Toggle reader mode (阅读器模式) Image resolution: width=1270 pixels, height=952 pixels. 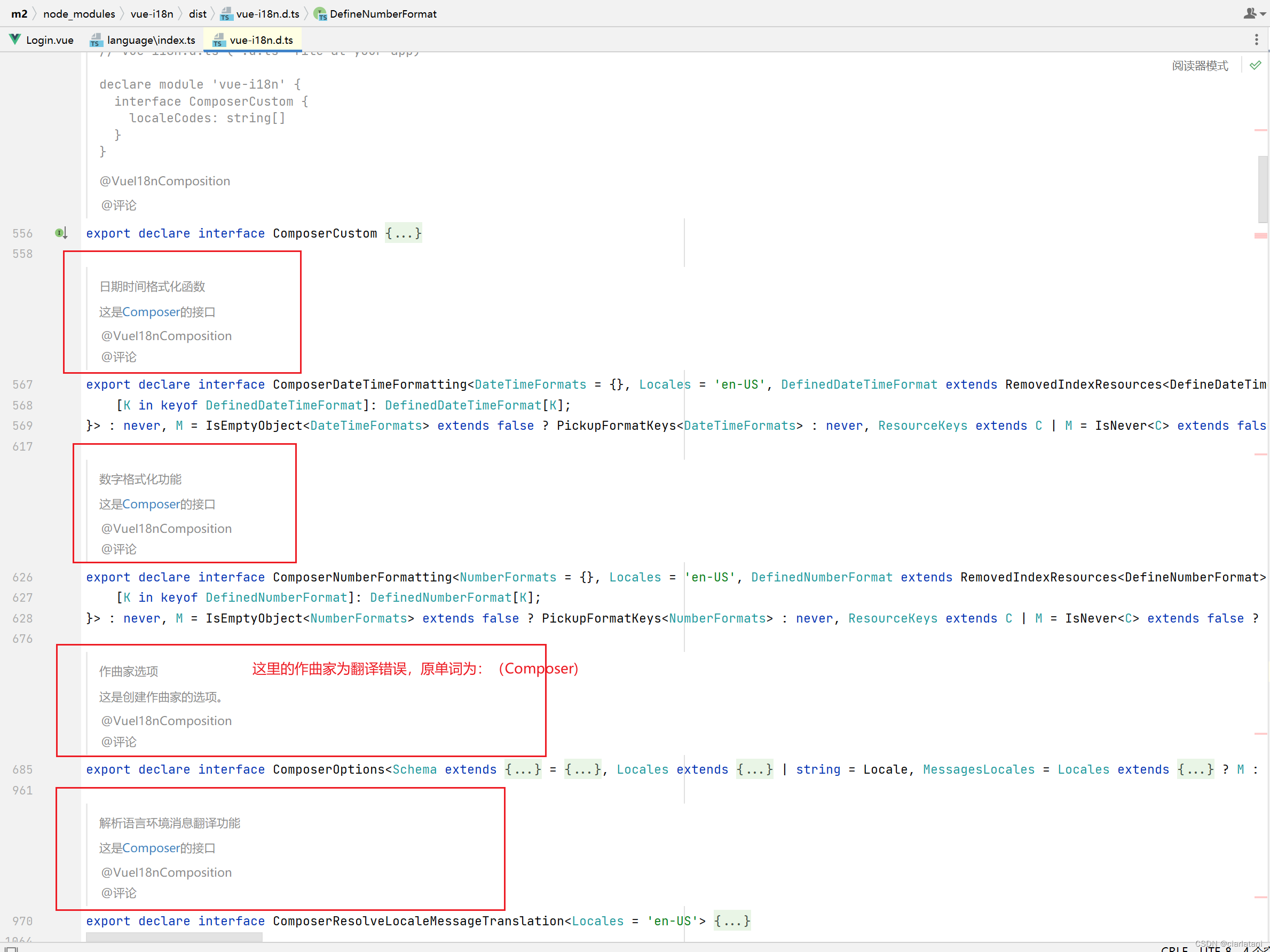[x=1200, y=66]
